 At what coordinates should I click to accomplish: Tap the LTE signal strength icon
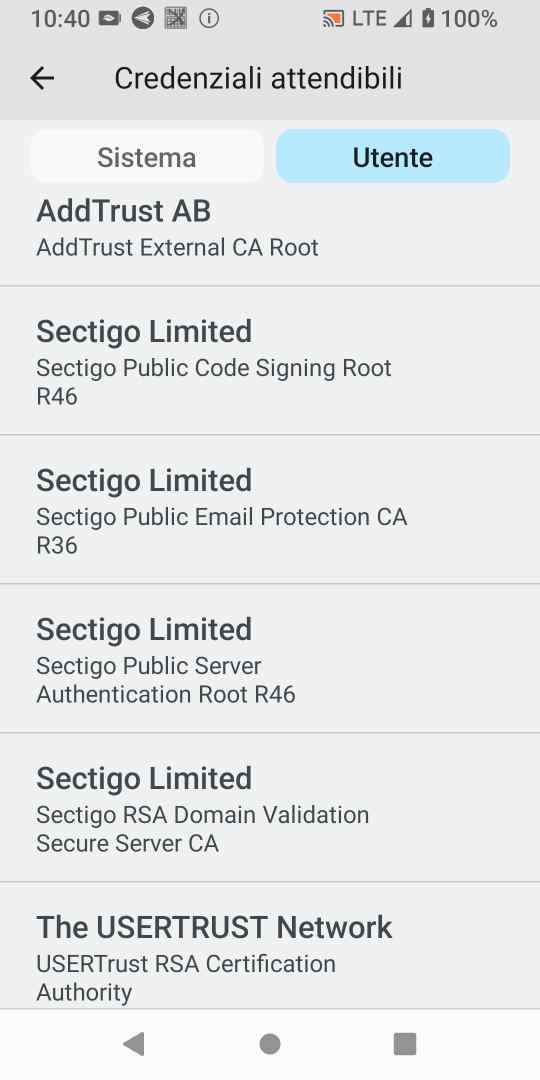tap(403, 19)
